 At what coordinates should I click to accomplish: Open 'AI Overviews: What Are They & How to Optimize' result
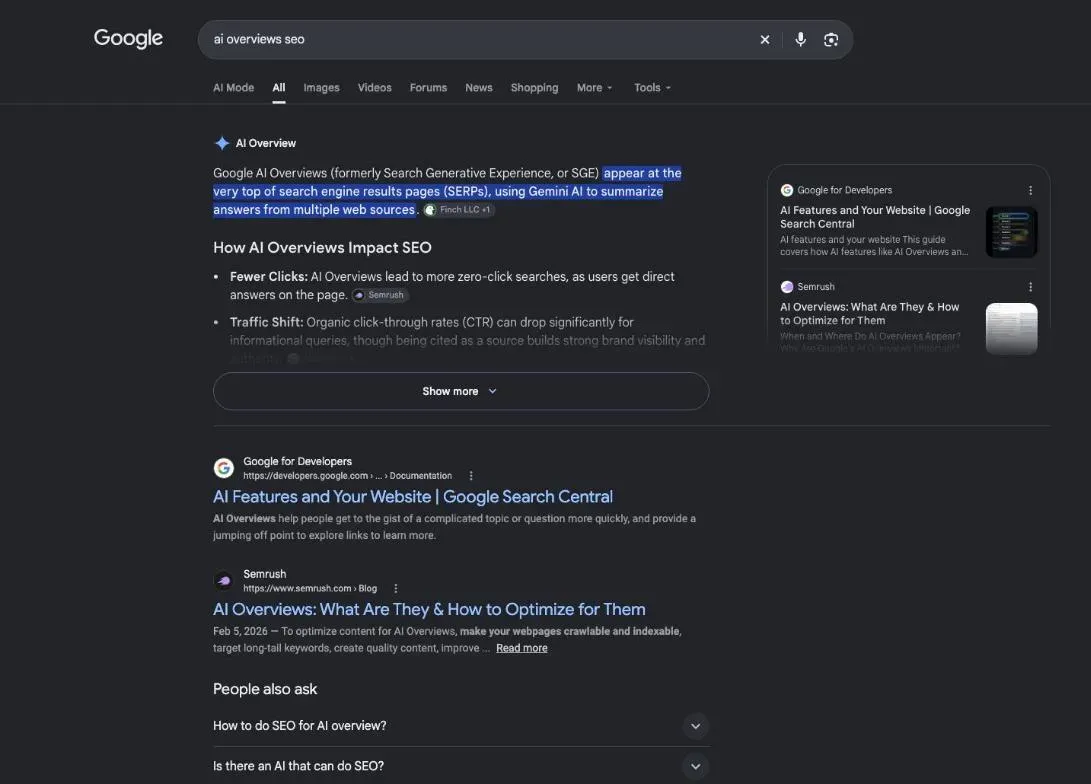pos(429,609)
